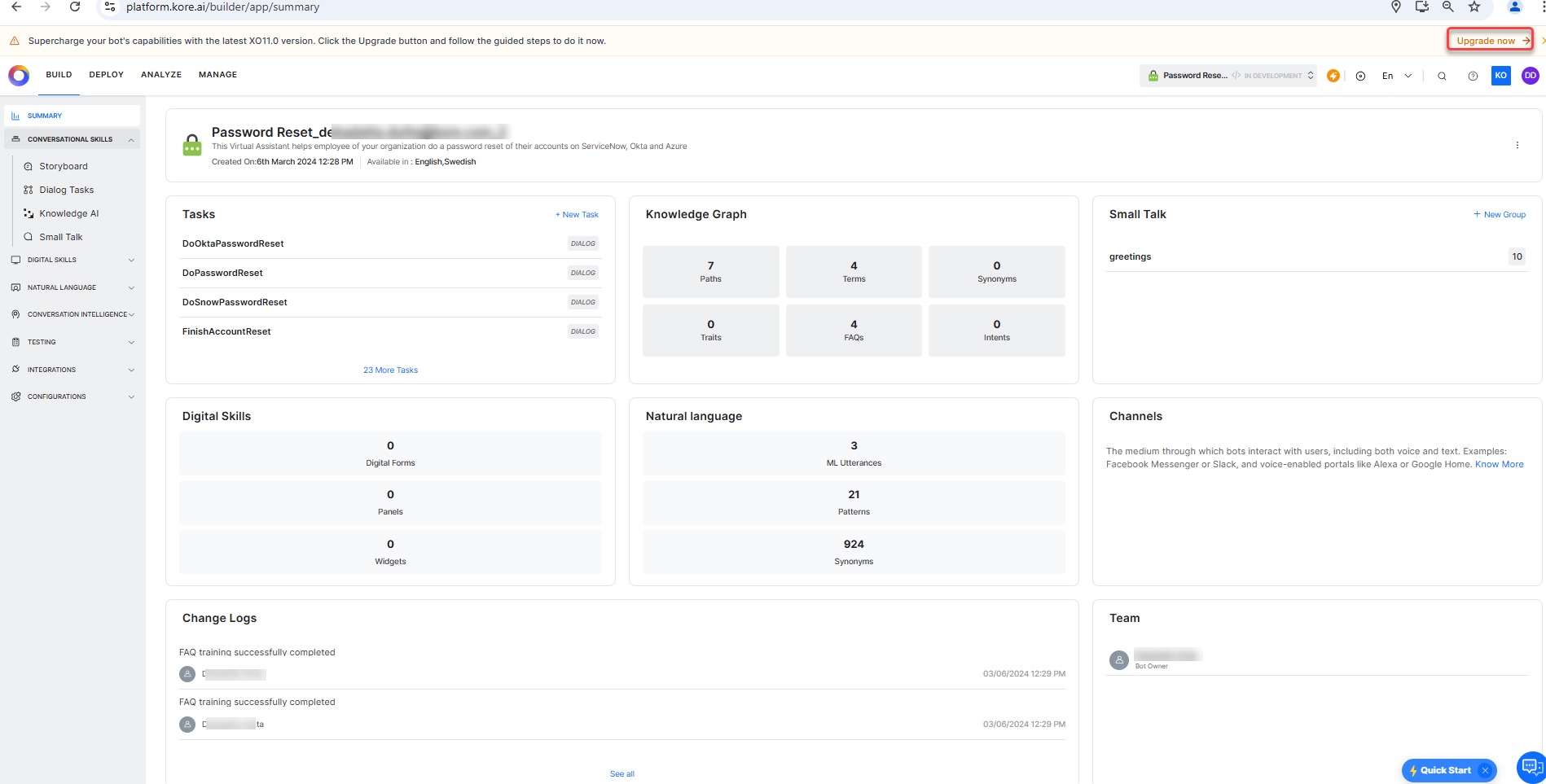Open the 23 More Tasks link

coord(390,370)
